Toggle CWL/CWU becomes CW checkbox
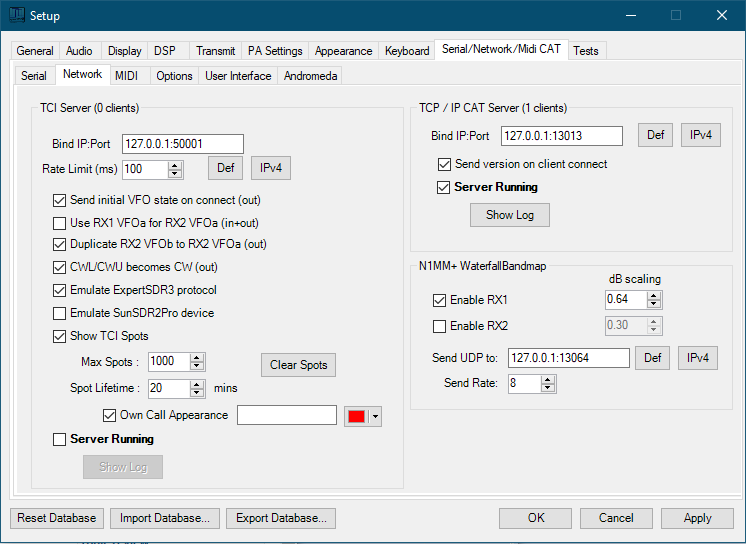This screenshot has width=746, height=544. click(59, 267)
